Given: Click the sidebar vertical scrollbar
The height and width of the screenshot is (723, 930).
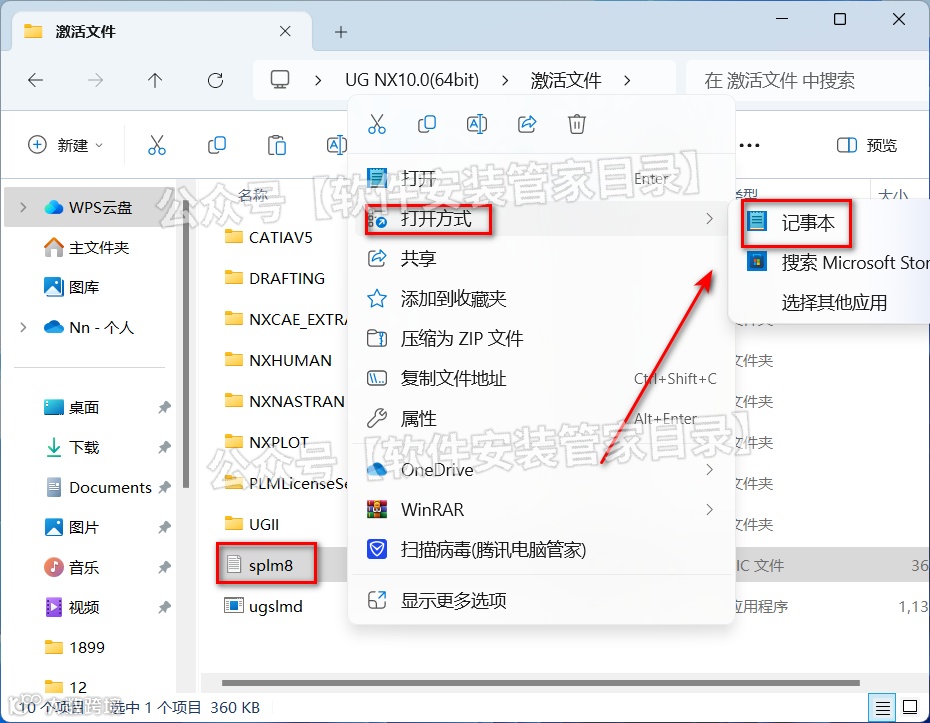Looking at the screenshot, I should point(186,344).
